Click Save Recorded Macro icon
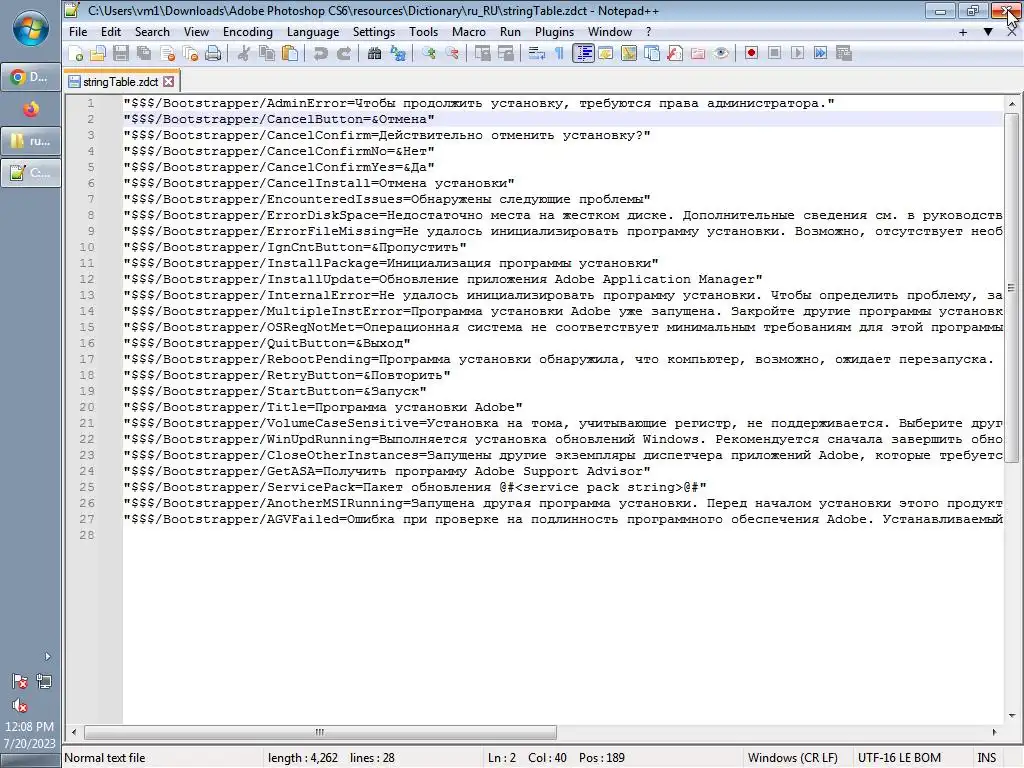 (844, 54)
